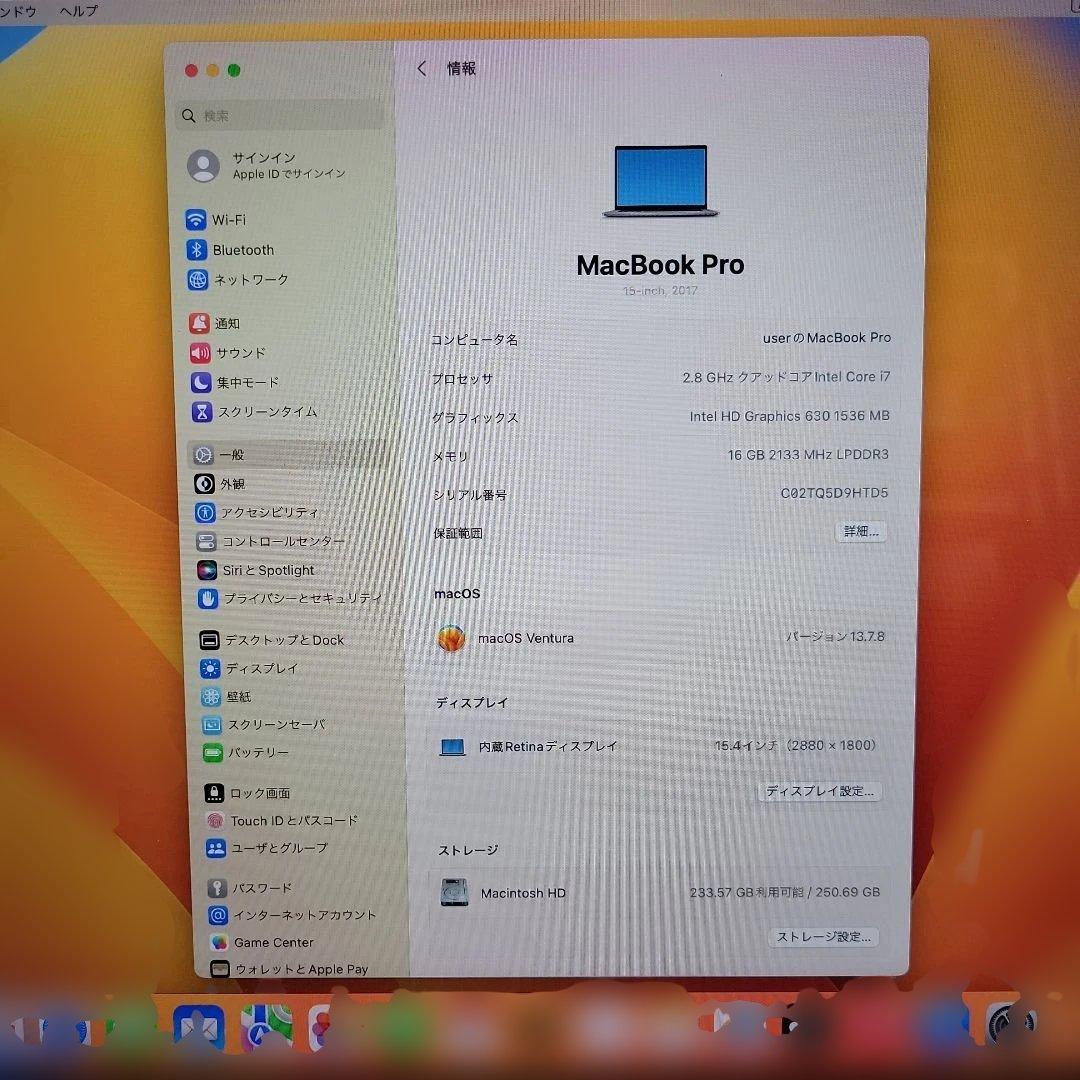Open the ヘルプ menu in the menu bar
The width and height of the screenshot is (1080, 1080).
tap(78, 11)
